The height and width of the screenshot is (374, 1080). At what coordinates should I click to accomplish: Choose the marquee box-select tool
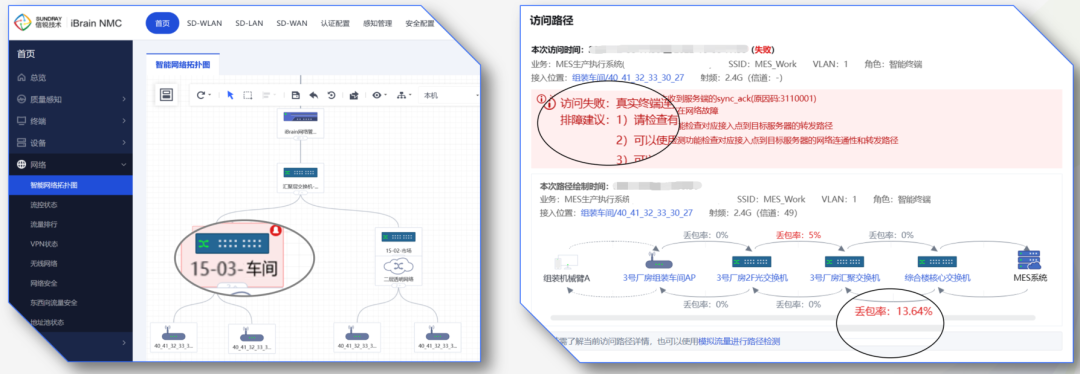pyautogui.click(x=248, y=96)
